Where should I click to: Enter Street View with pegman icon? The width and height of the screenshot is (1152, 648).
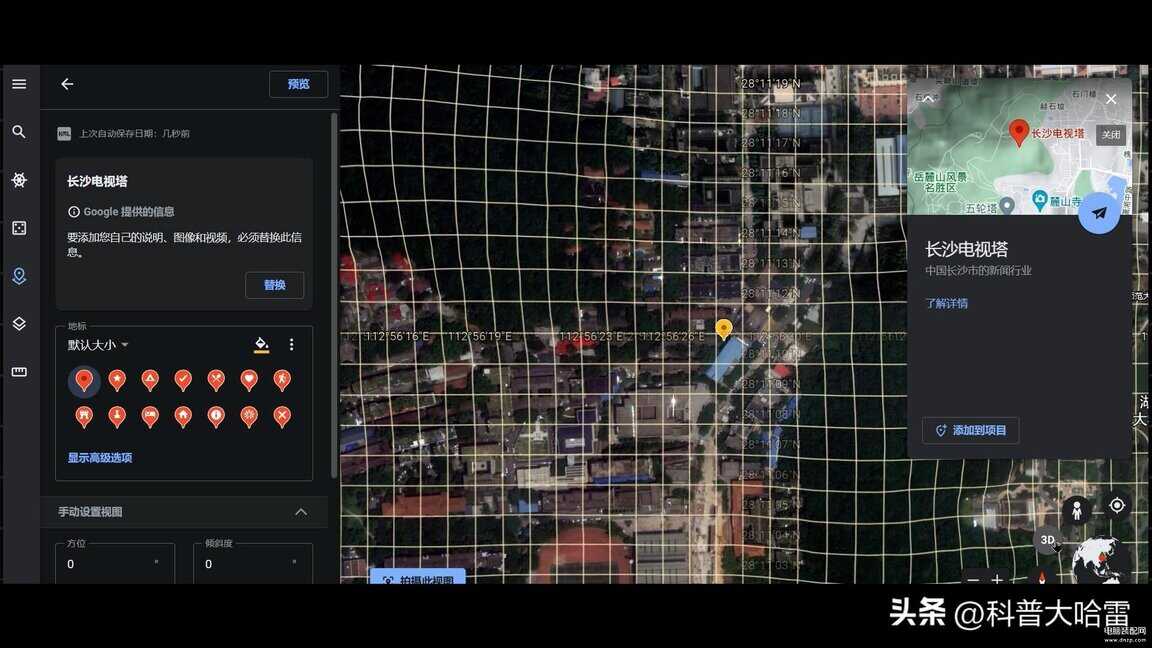(x=1076, y=510)
